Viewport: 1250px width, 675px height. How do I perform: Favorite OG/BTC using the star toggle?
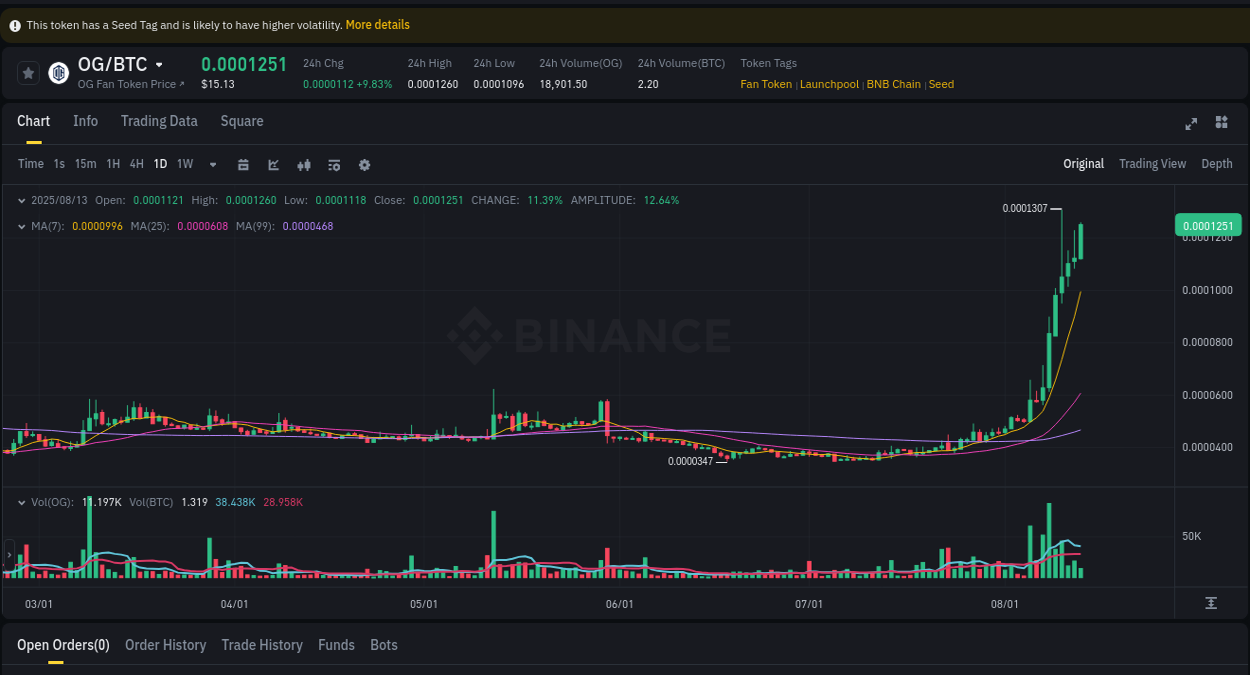pyautogui.click(x=28, y=72)
